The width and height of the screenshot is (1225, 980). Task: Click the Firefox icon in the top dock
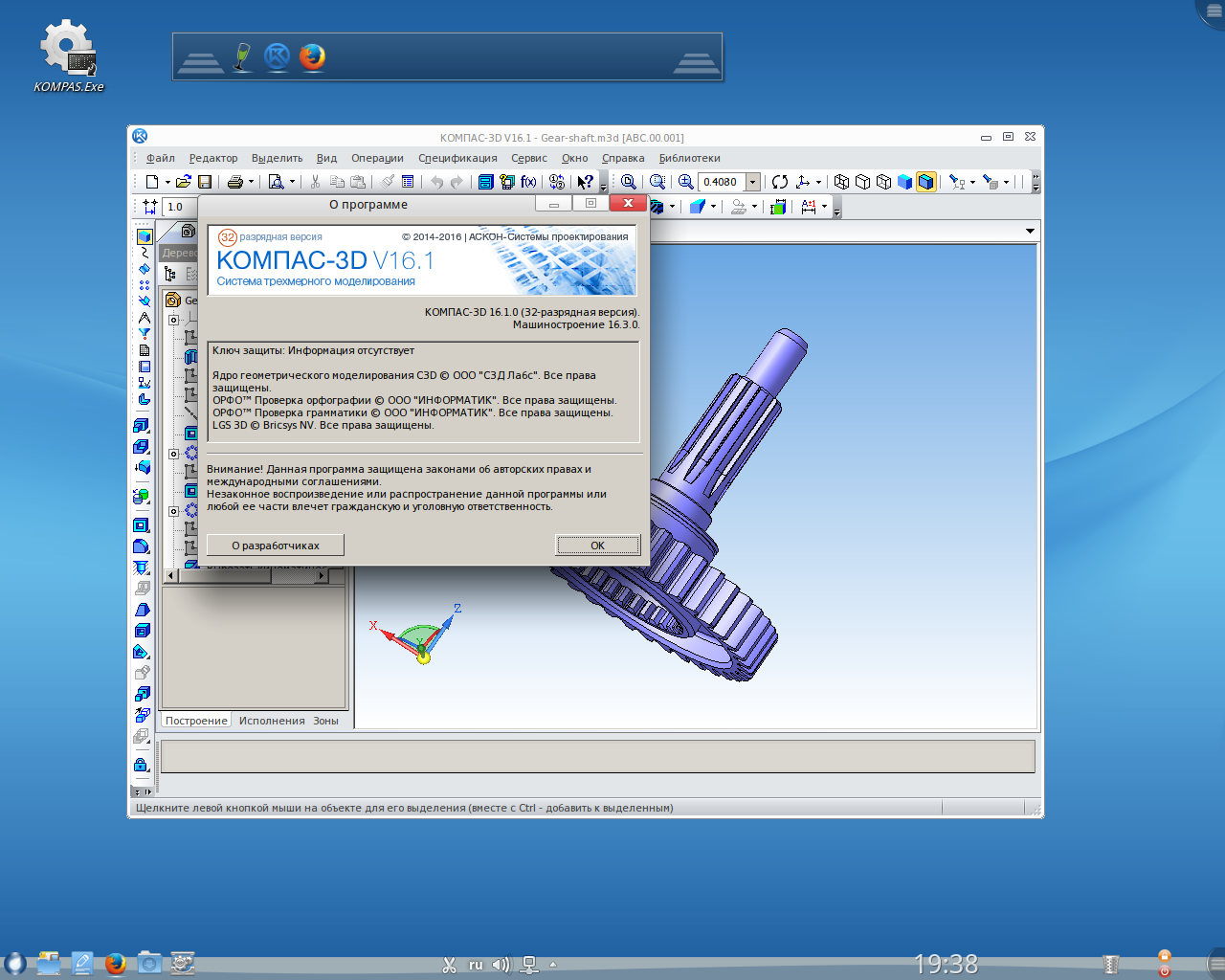coord(312,57)
